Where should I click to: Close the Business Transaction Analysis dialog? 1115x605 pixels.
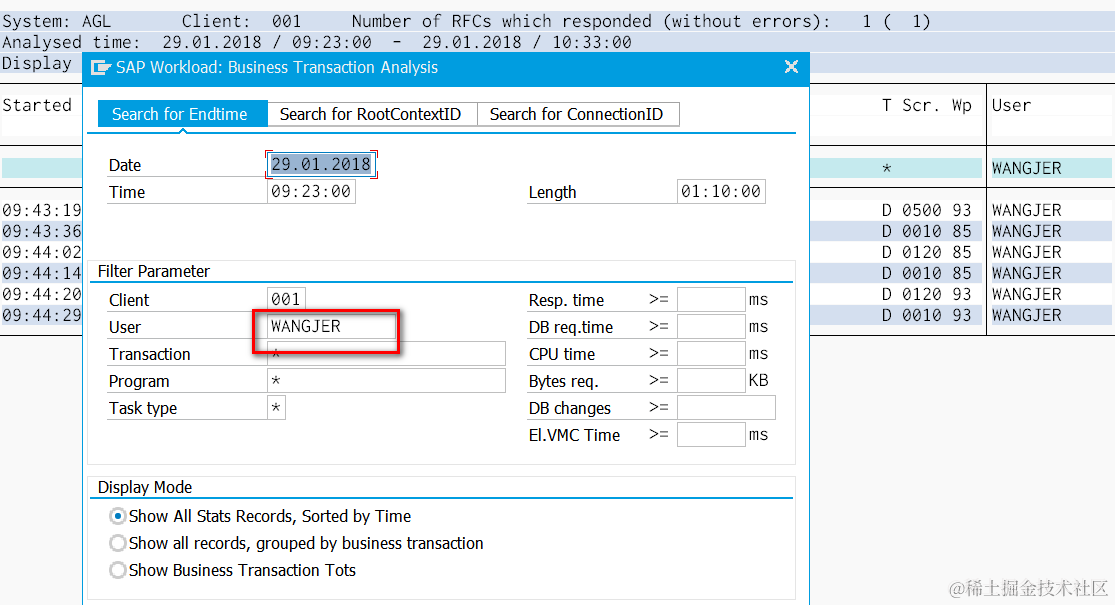pos(791,67)
